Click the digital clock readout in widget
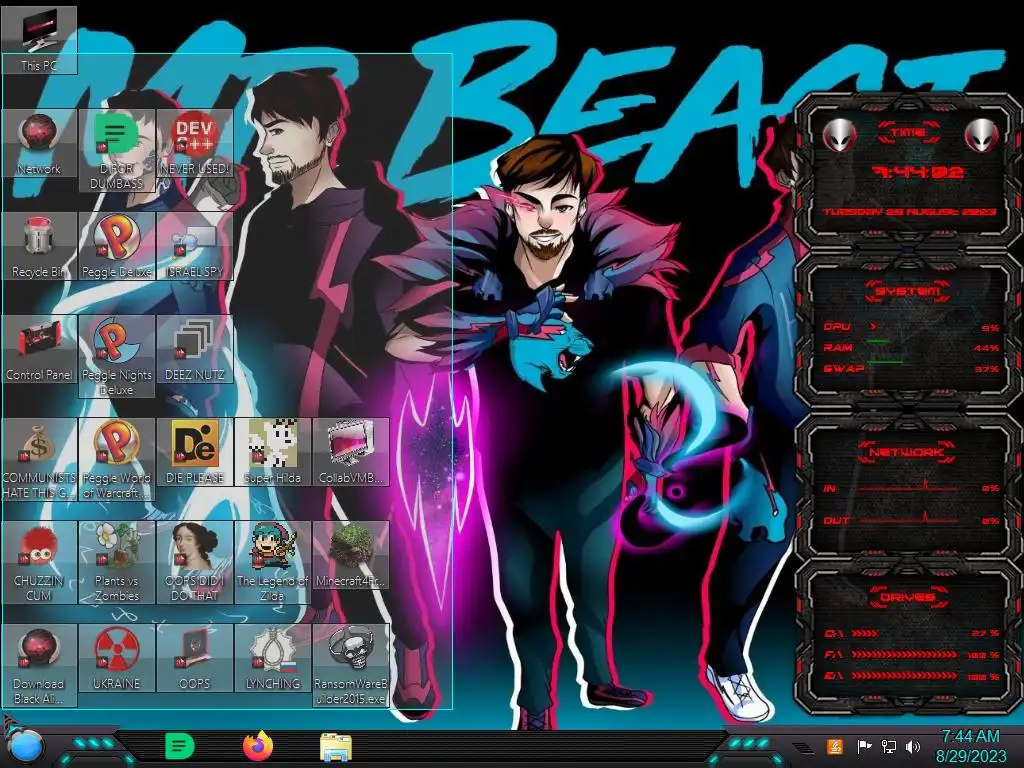The width and height of the screenshot is (1024, 768). click(918, 172)
